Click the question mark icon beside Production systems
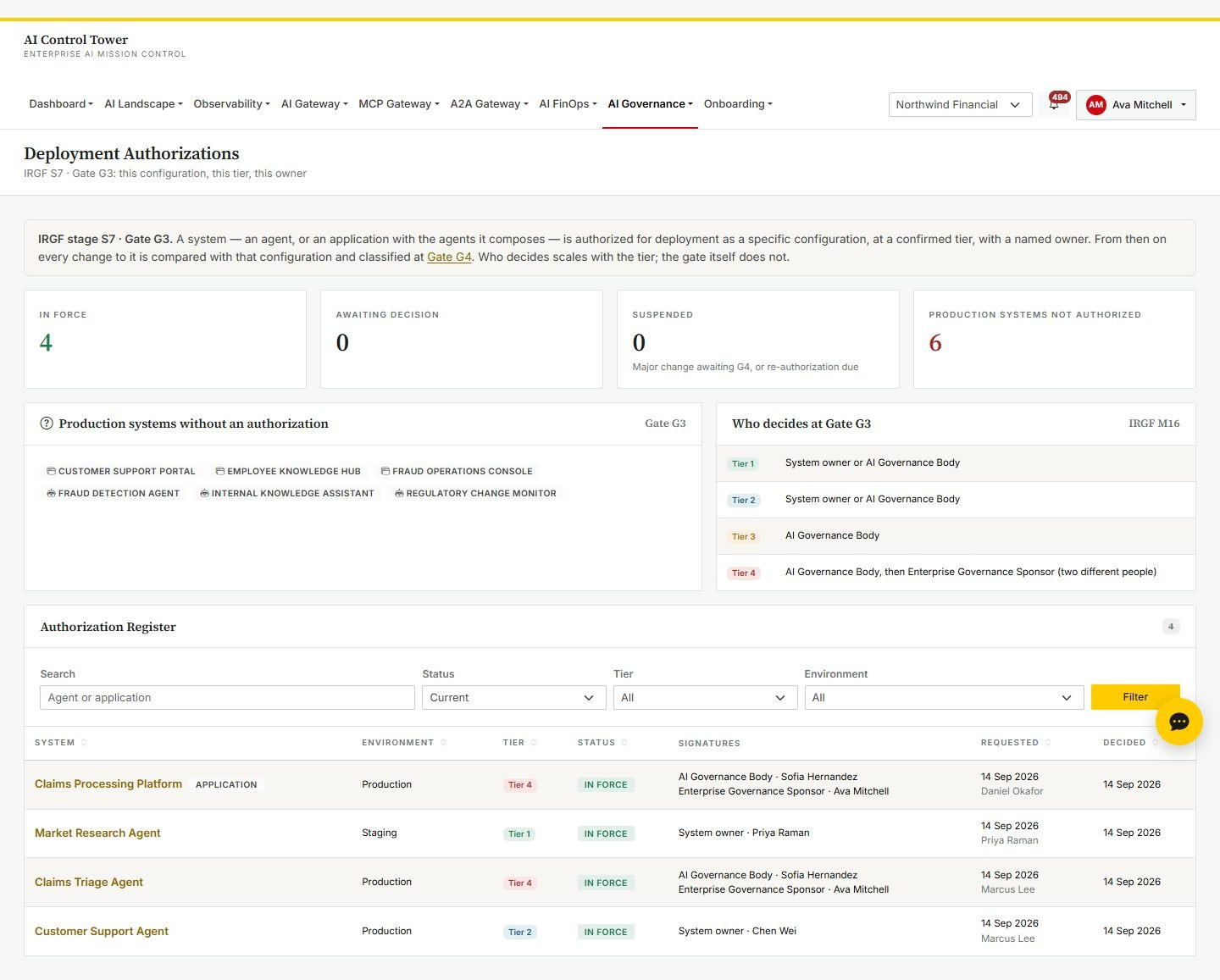The width and height of the screenshot is (1220, 980). pos(47,424)
